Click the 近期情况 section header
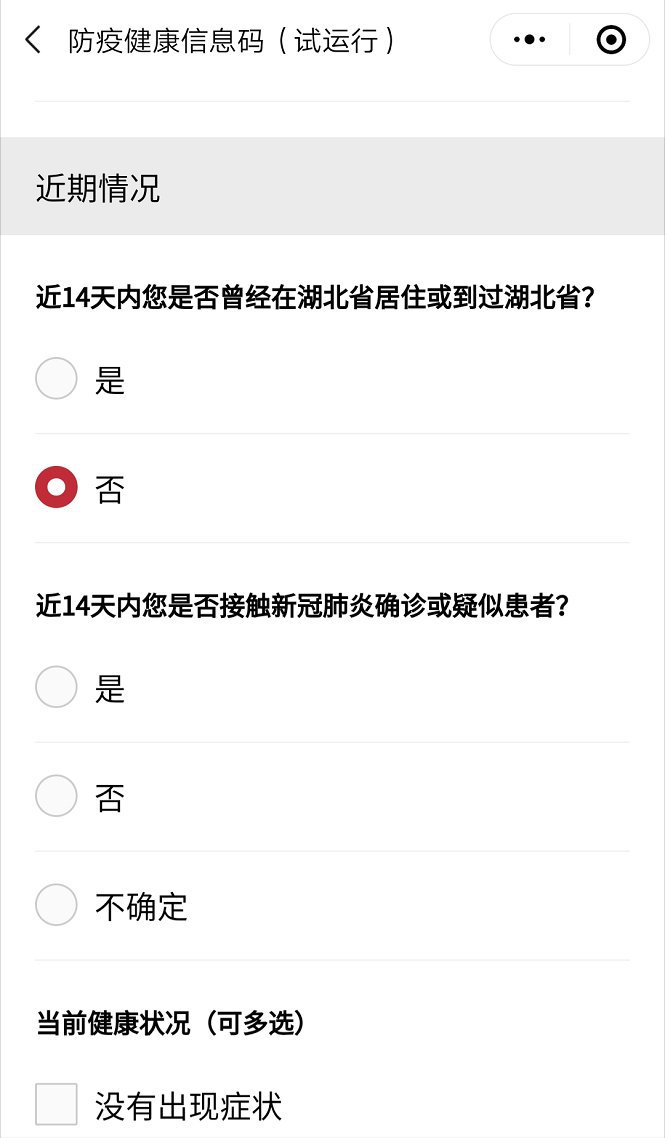Screen dimensions: 665x1138 [x=98, y=188]
